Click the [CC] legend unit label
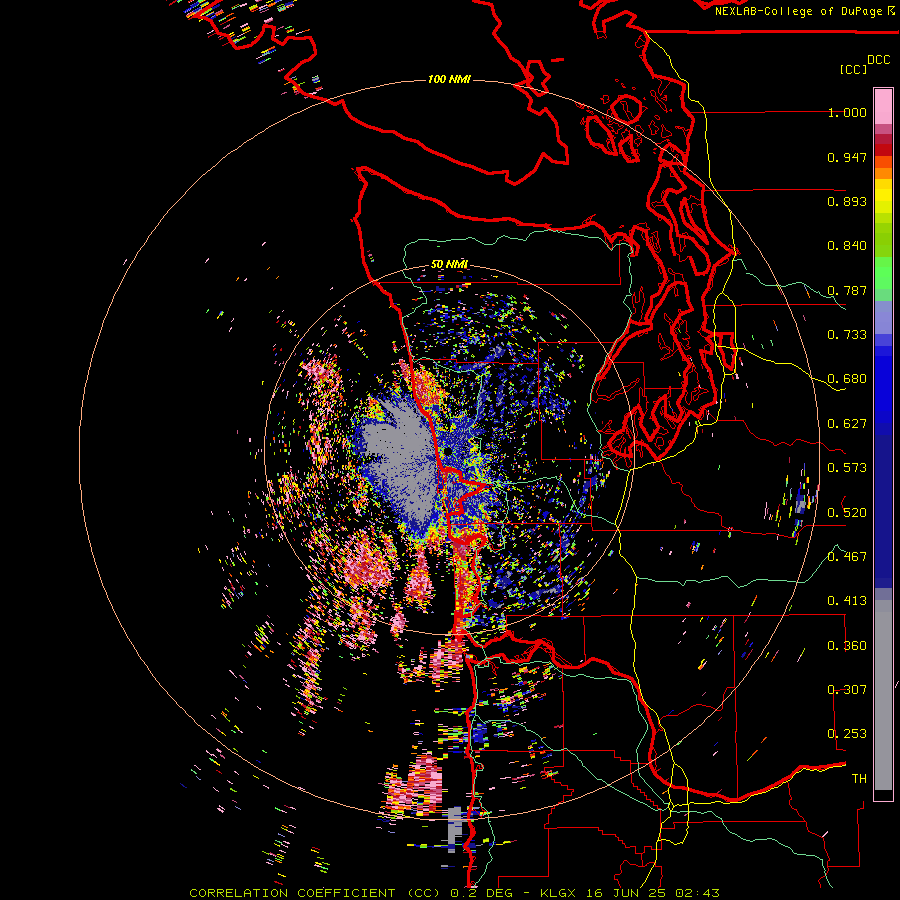Viewport: 900px width, 900px height. 853,69
